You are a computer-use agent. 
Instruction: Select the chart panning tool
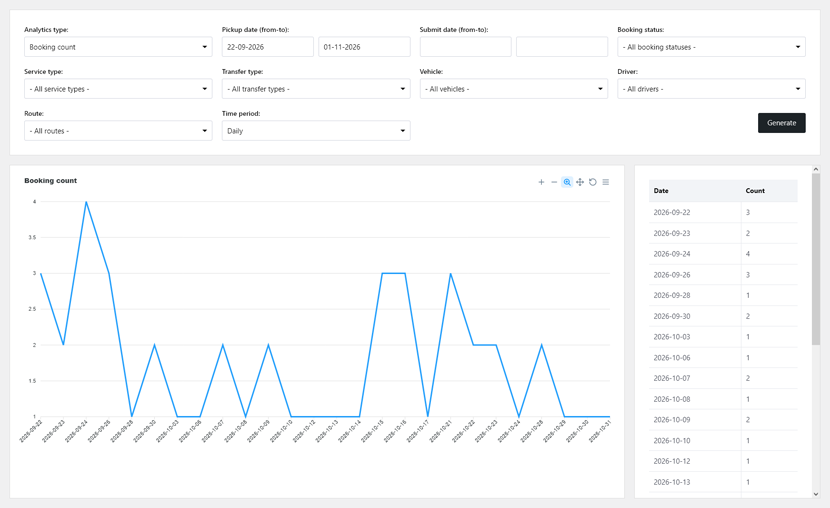click(580, 182)
